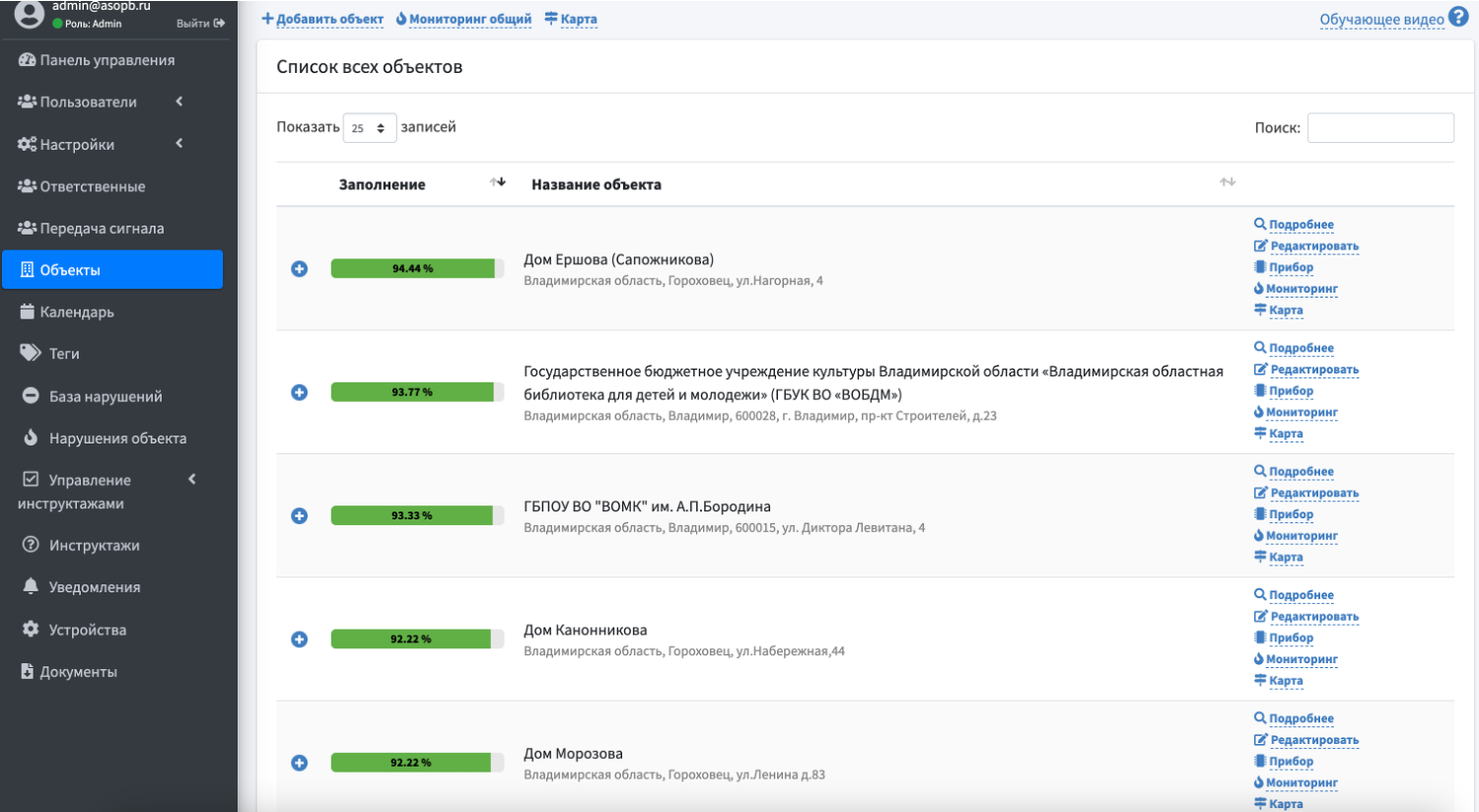
Task: Click the monitoring flame icon in Дом Морозова row
Action: pos(1259,782)
